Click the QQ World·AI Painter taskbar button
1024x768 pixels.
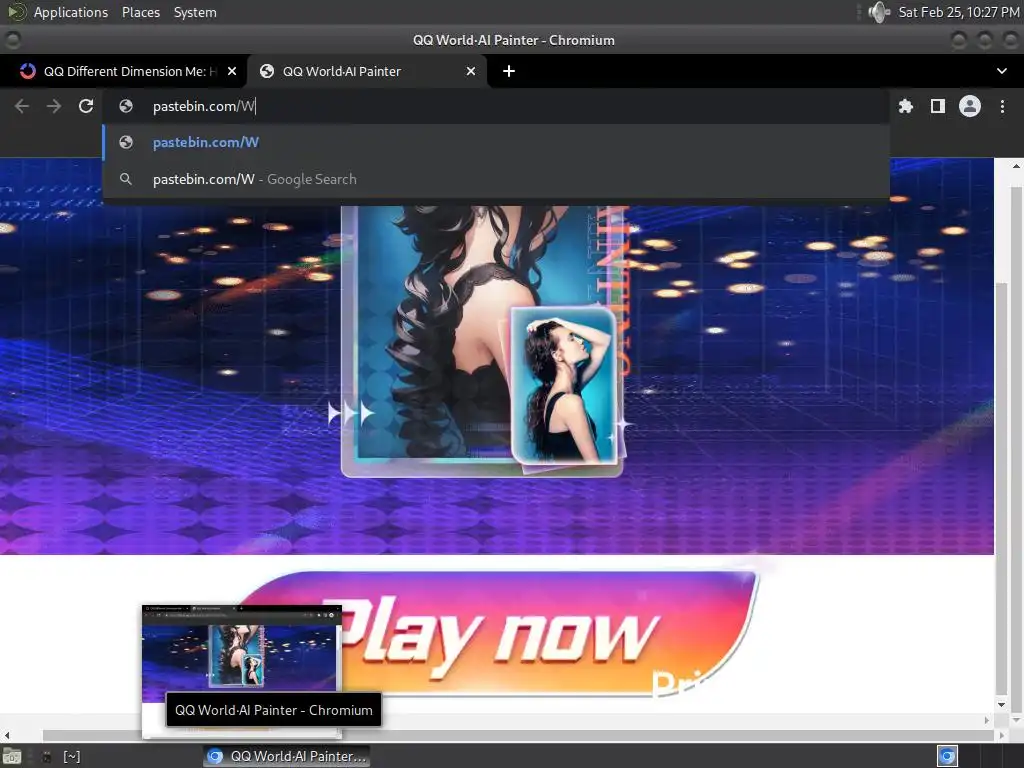(x=286, y=756)
